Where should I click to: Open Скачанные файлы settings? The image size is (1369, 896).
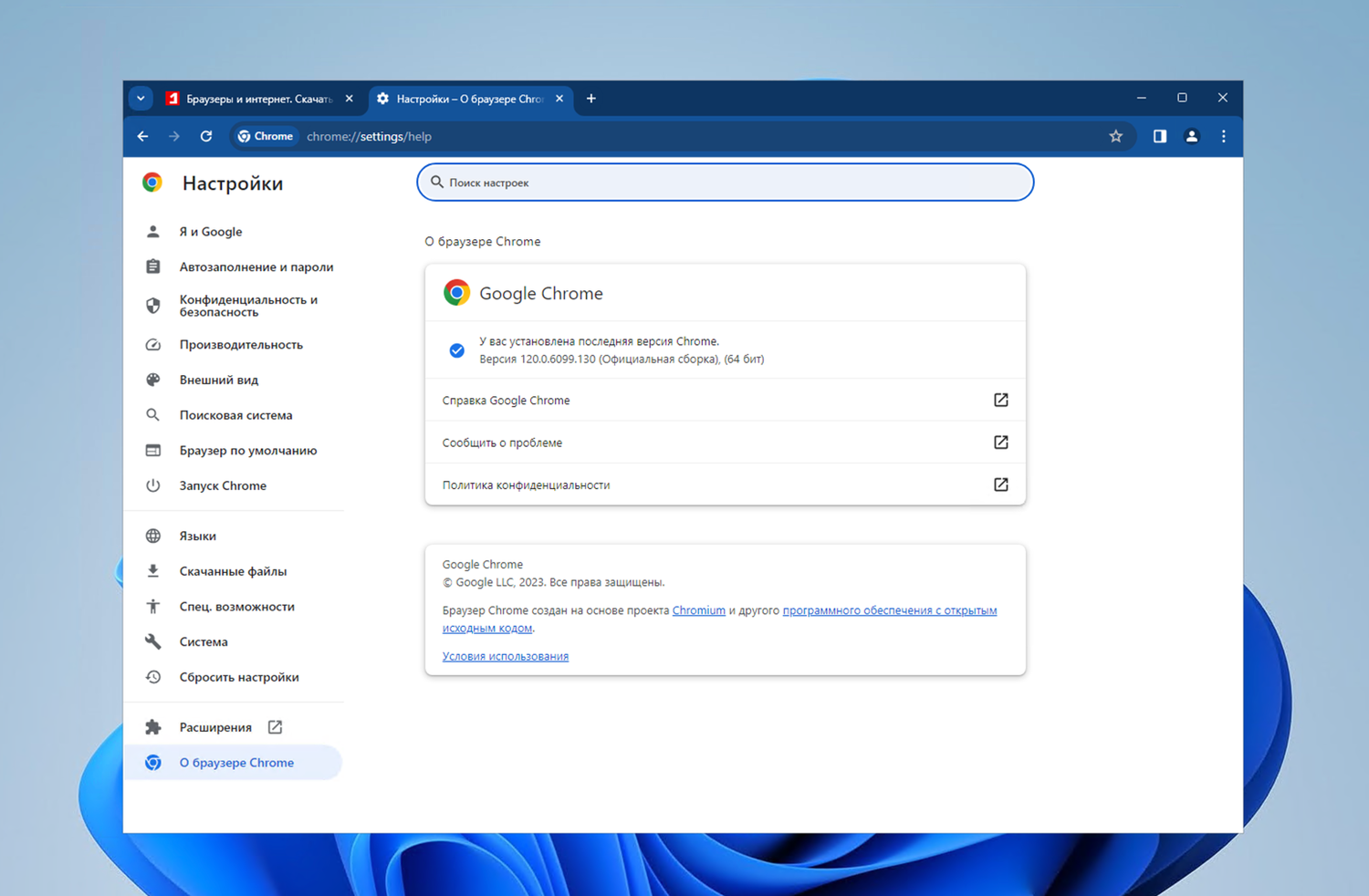click(x=233, y=571)
